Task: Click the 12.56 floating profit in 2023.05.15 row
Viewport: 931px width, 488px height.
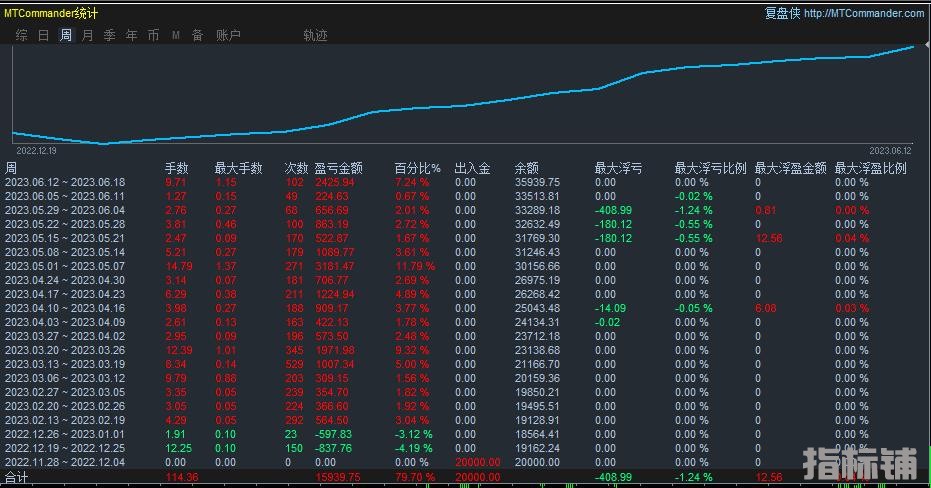Action: coord(769,238)
